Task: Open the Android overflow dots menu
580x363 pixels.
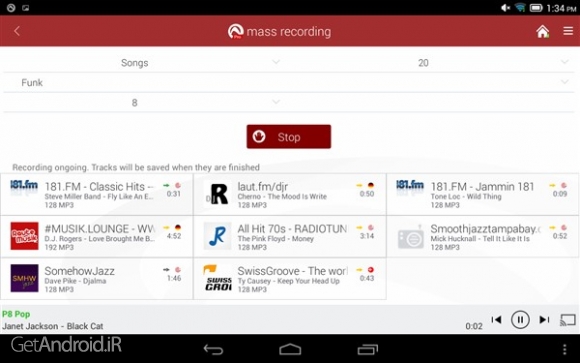Action: pos(564,349)
